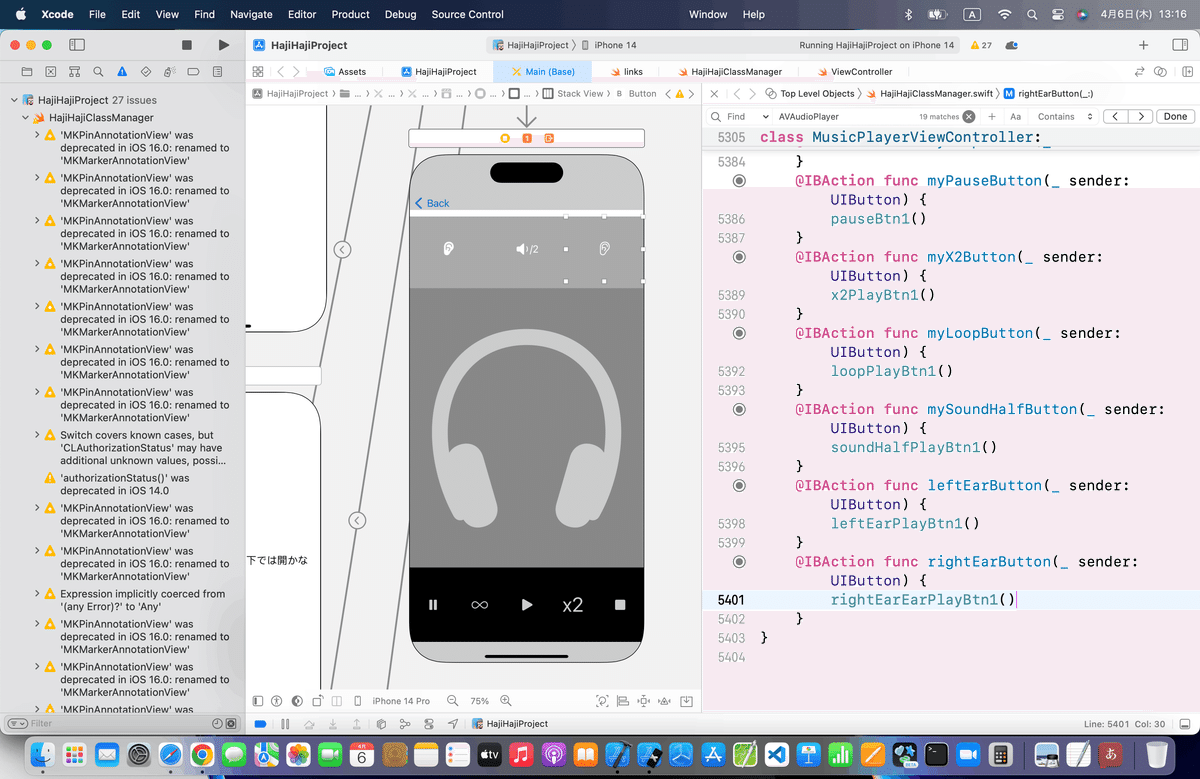Click the rightEarButton IBAction connection circle
This screenshot has height=779, width=1200.
point(739,562)
